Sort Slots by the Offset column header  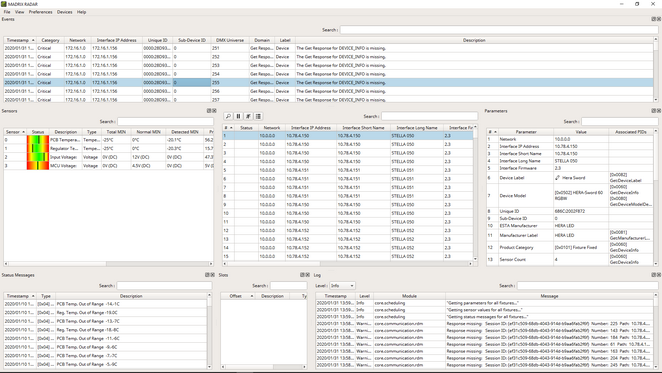[x=238, y=296]
